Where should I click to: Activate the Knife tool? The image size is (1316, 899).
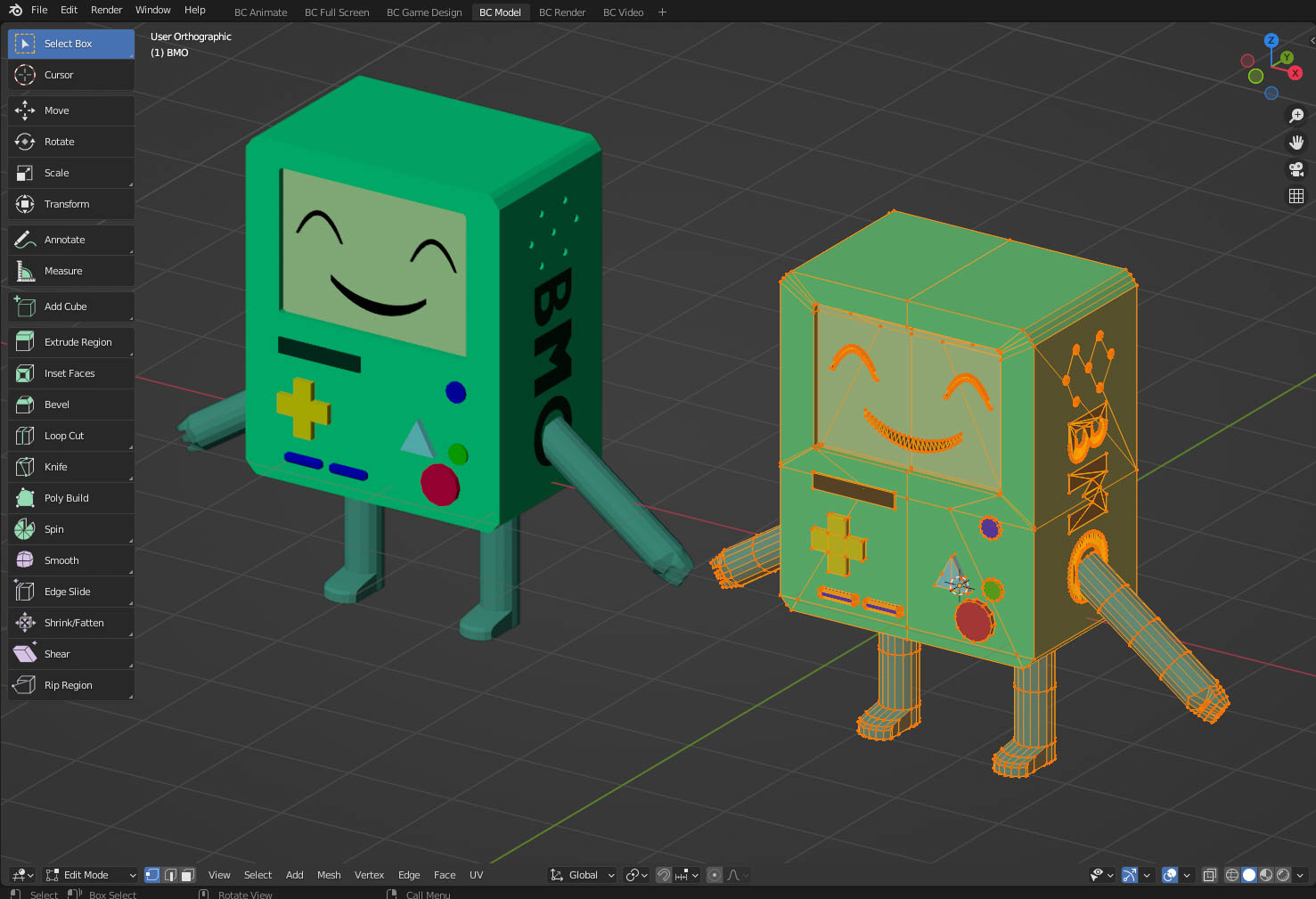click(x=71, y=467)
